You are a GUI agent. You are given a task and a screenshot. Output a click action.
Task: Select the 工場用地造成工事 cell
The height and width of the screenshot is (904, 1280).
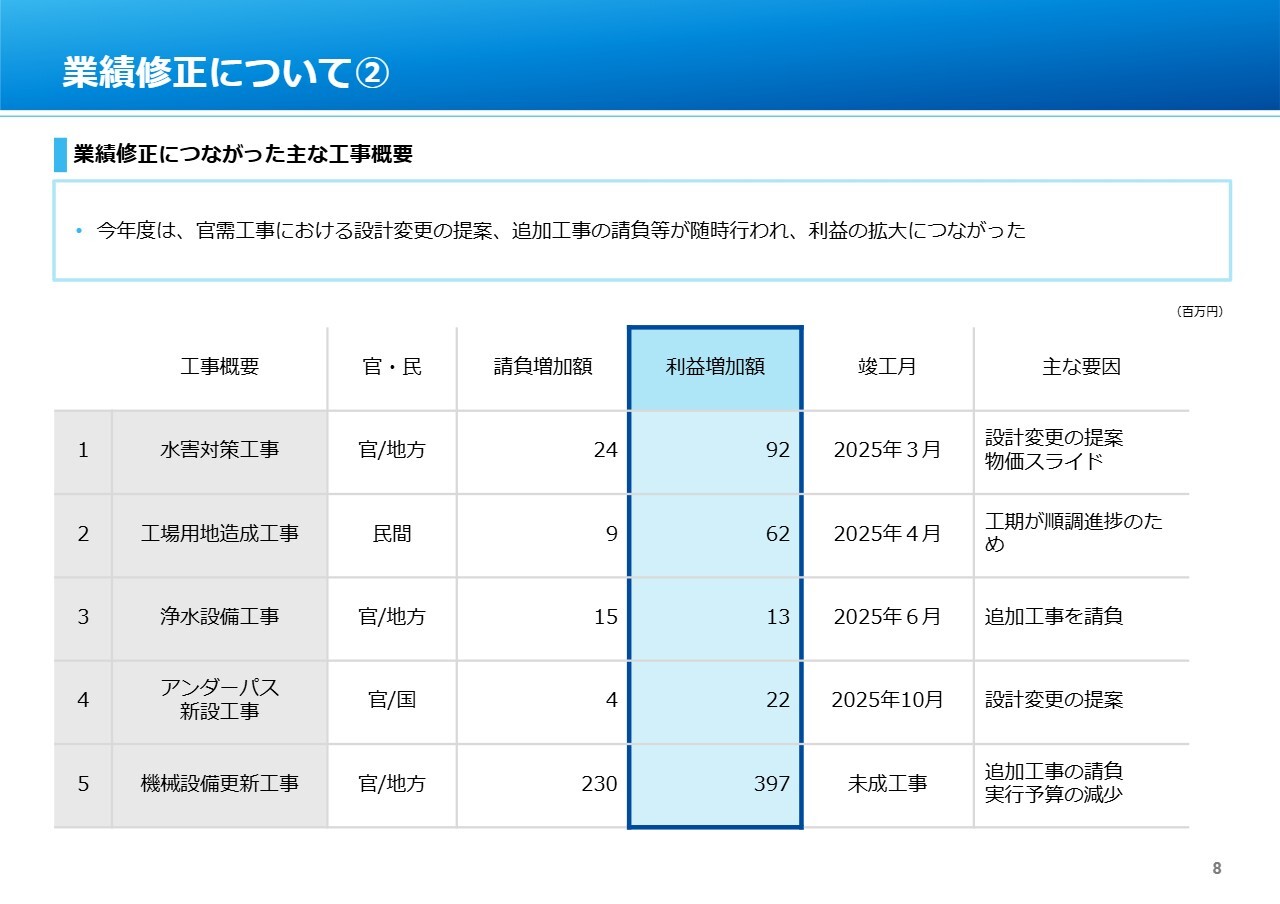tap(219, 534)
